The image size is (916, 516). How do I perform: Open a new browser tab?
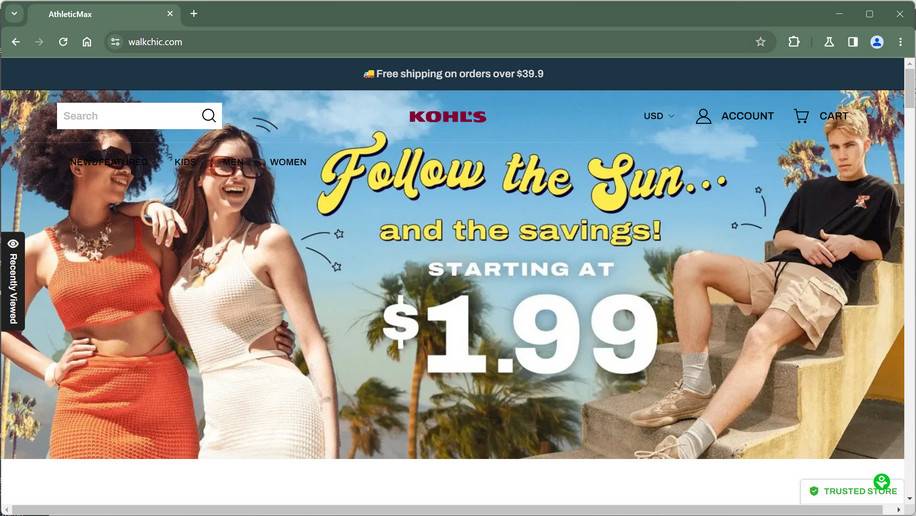point(193,13)
